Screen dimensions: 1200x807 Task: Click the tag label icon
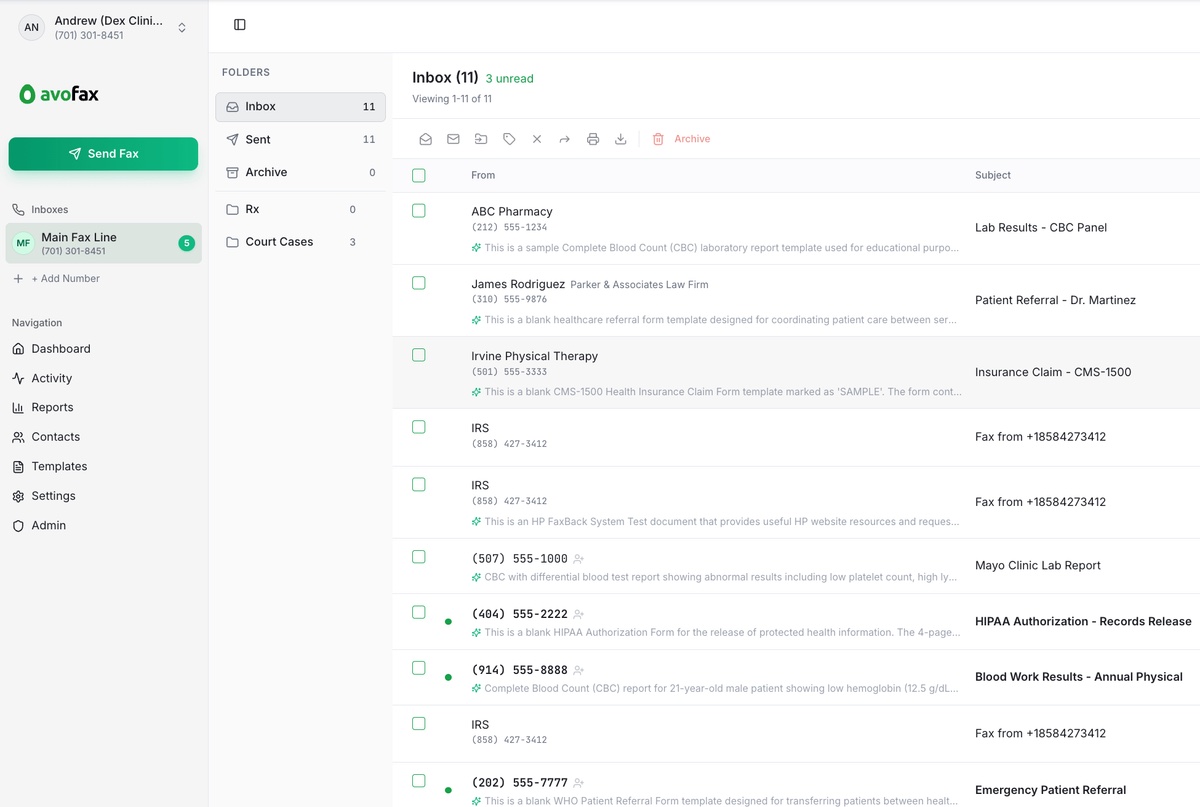pyautogui.click(x=509, y=139)
